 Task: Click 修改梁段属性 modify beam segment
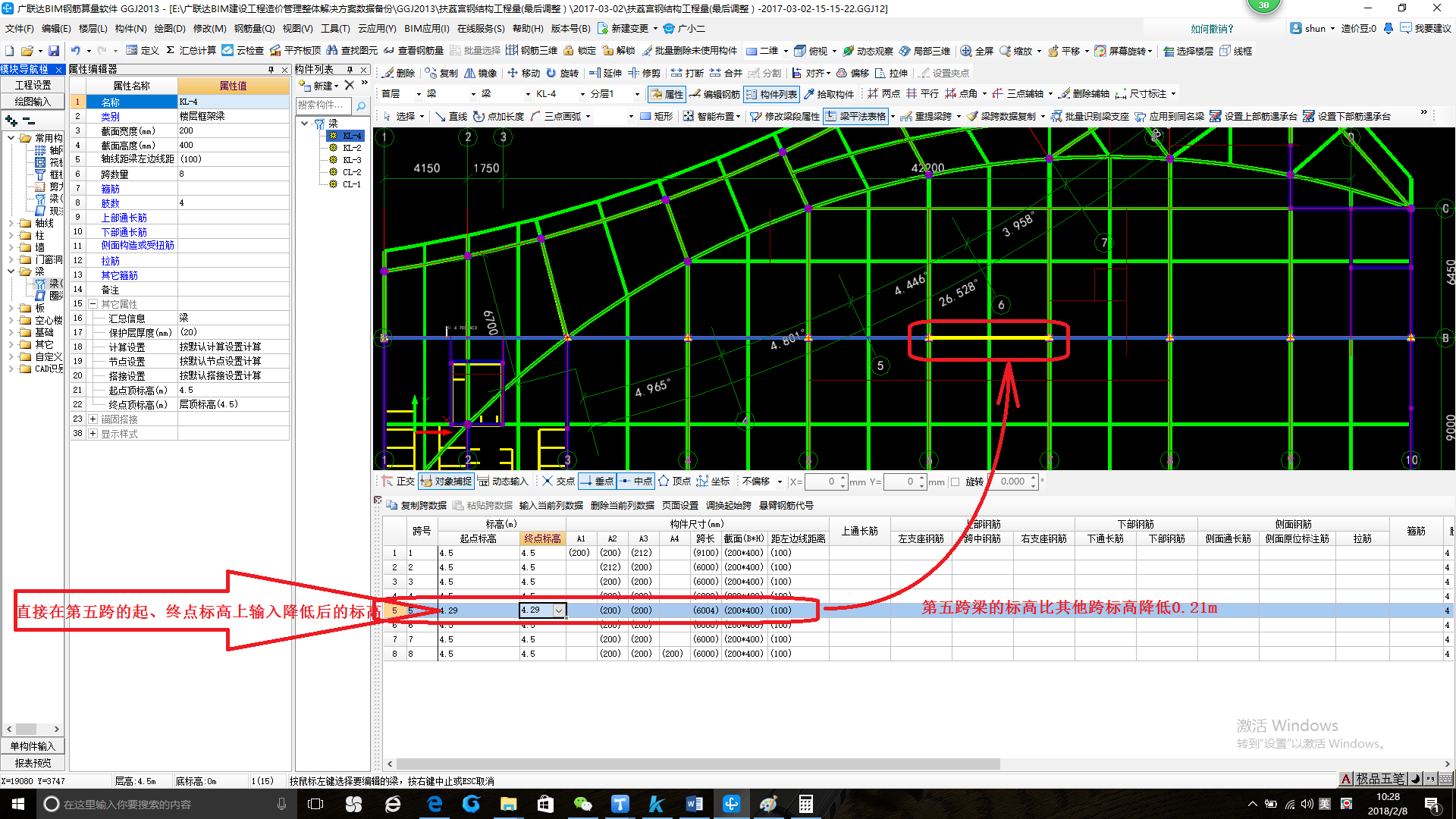tap(785, 116)
